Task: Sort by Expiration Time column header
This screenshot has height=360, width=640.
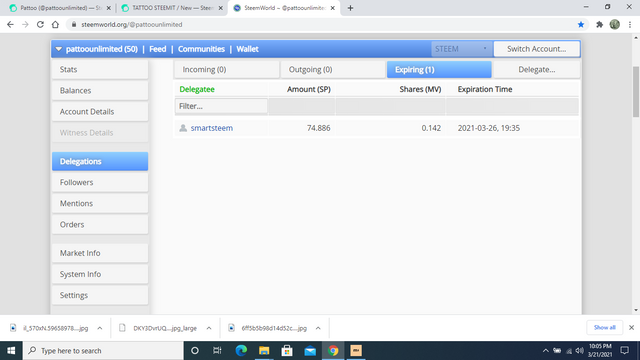Action: [485, 89]
